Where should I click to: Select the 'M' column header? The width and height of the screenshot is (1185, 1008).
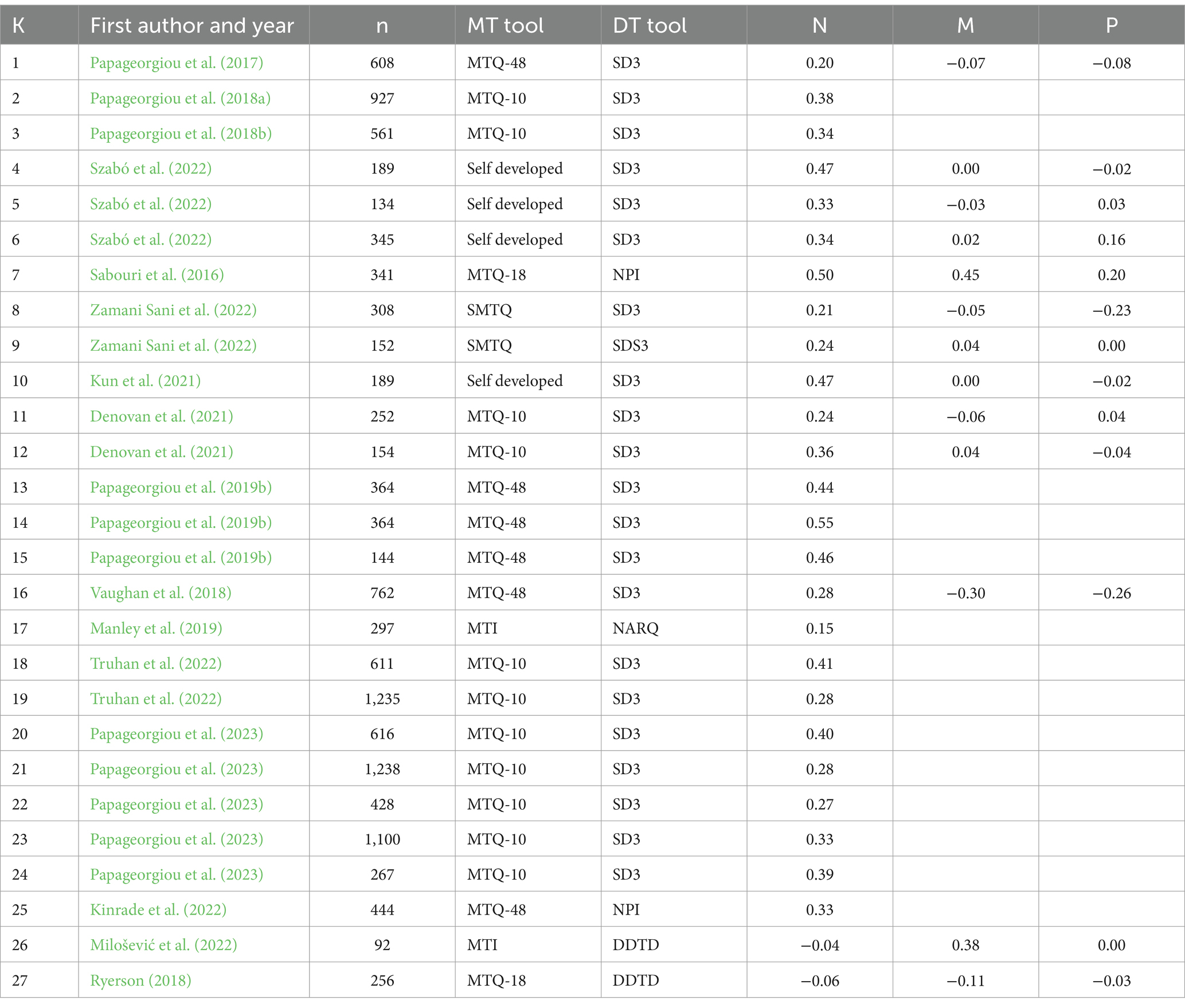point(965,25)
